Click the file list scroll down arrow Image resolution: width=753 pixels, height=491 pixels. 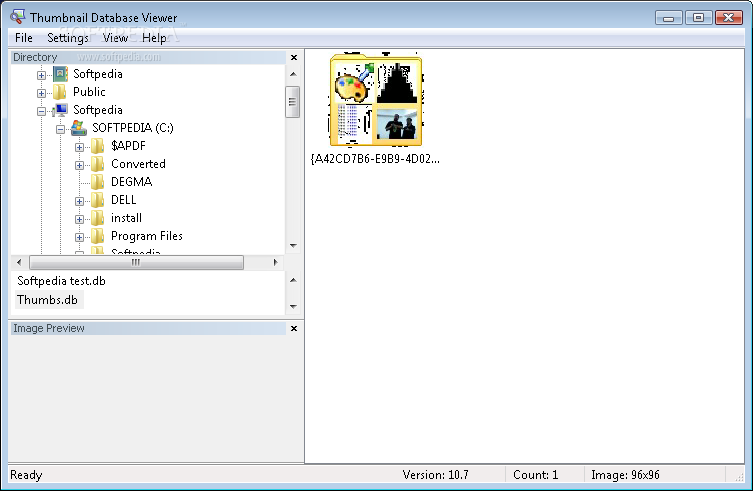coord(293,307)
